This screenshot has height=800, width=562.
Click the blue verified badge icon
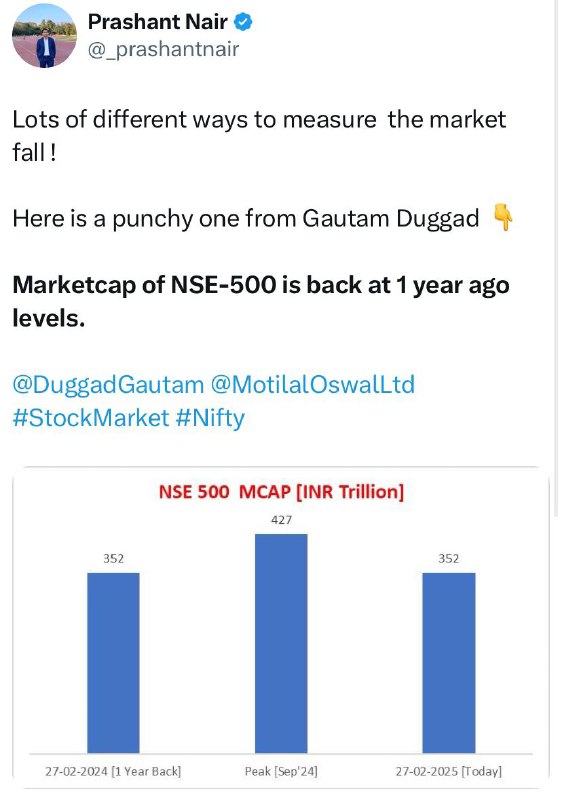tap(243, 22)
